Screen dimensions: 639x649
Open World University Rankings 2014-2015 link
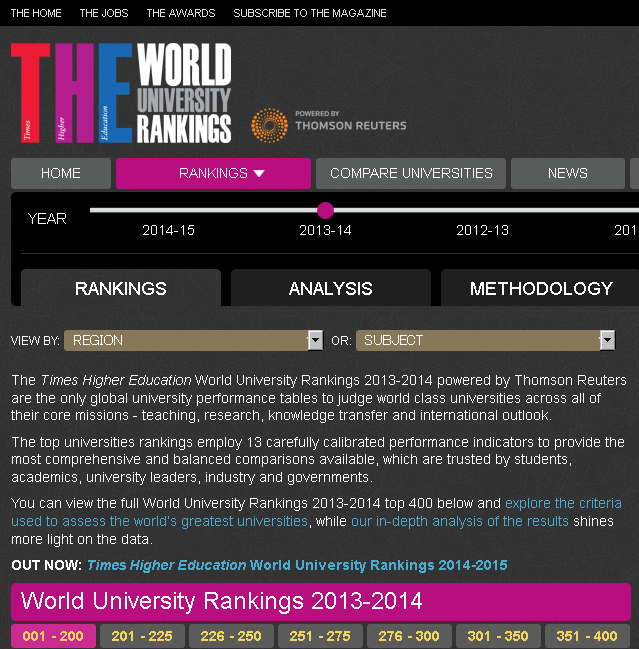[297, 565]
